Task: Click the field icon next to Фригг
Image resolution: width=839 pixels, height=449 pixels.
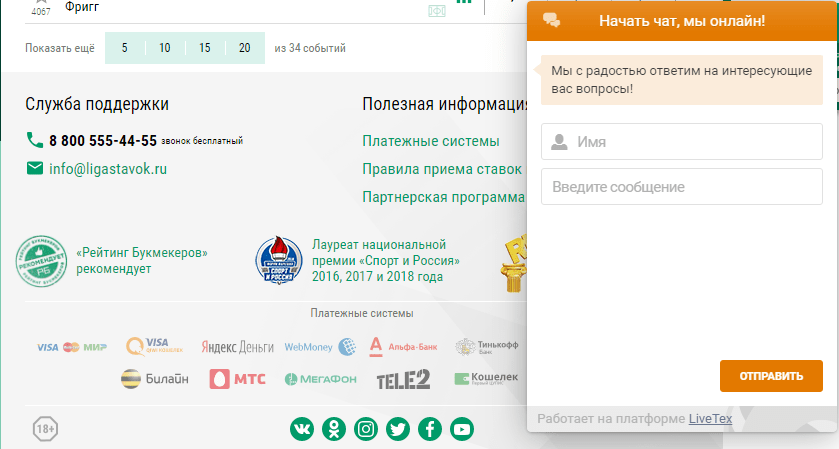Action: point(437,11)
